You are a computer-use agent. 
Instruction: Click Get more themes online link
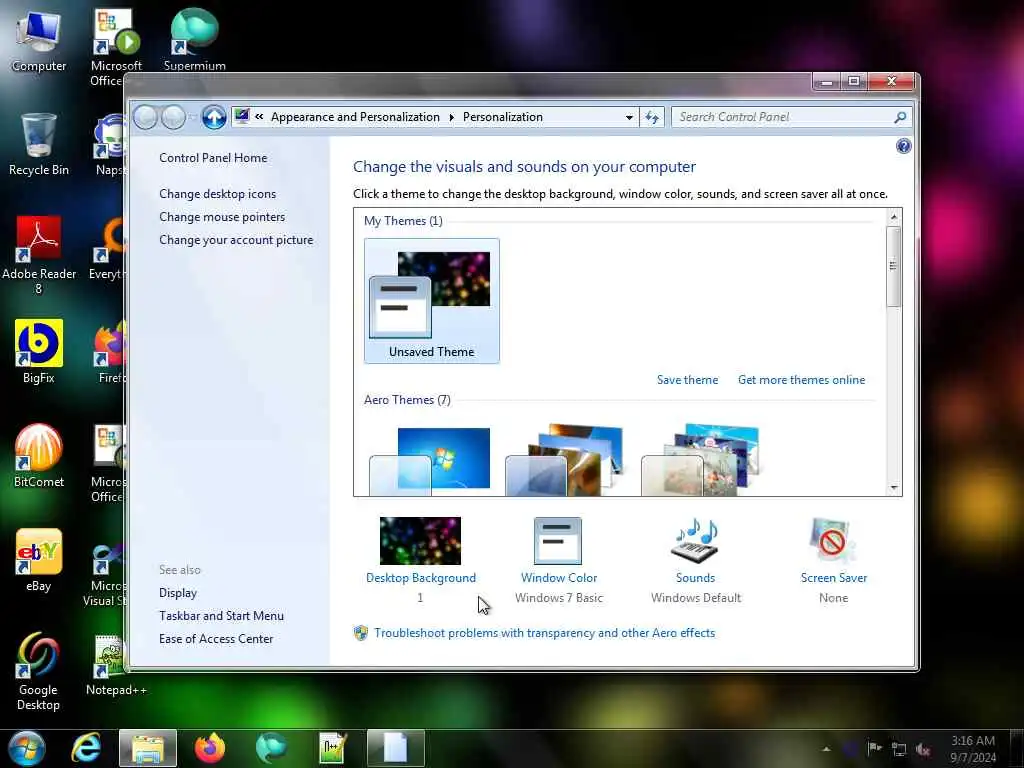click(801, 380)
